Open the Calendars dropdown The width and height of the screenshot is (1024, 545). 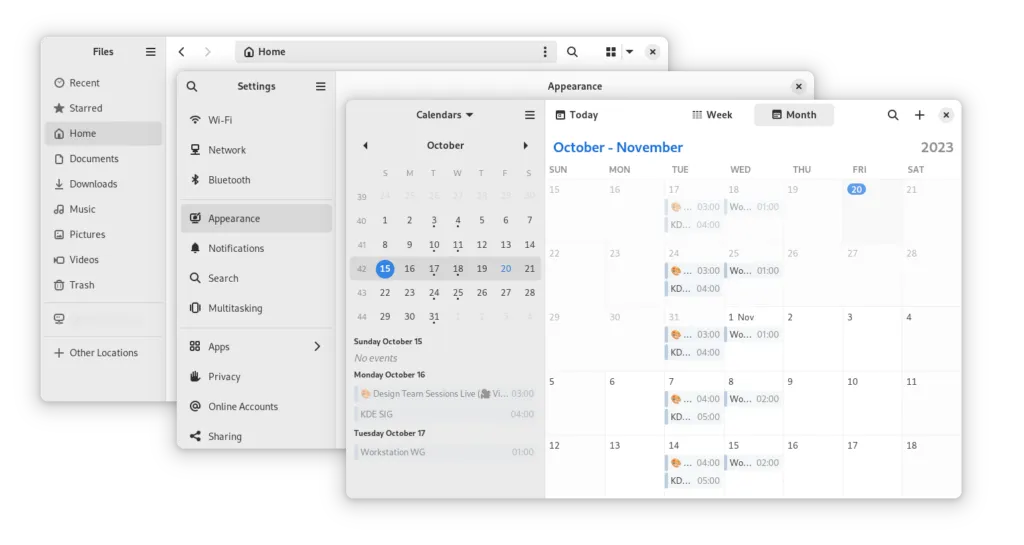445,115
